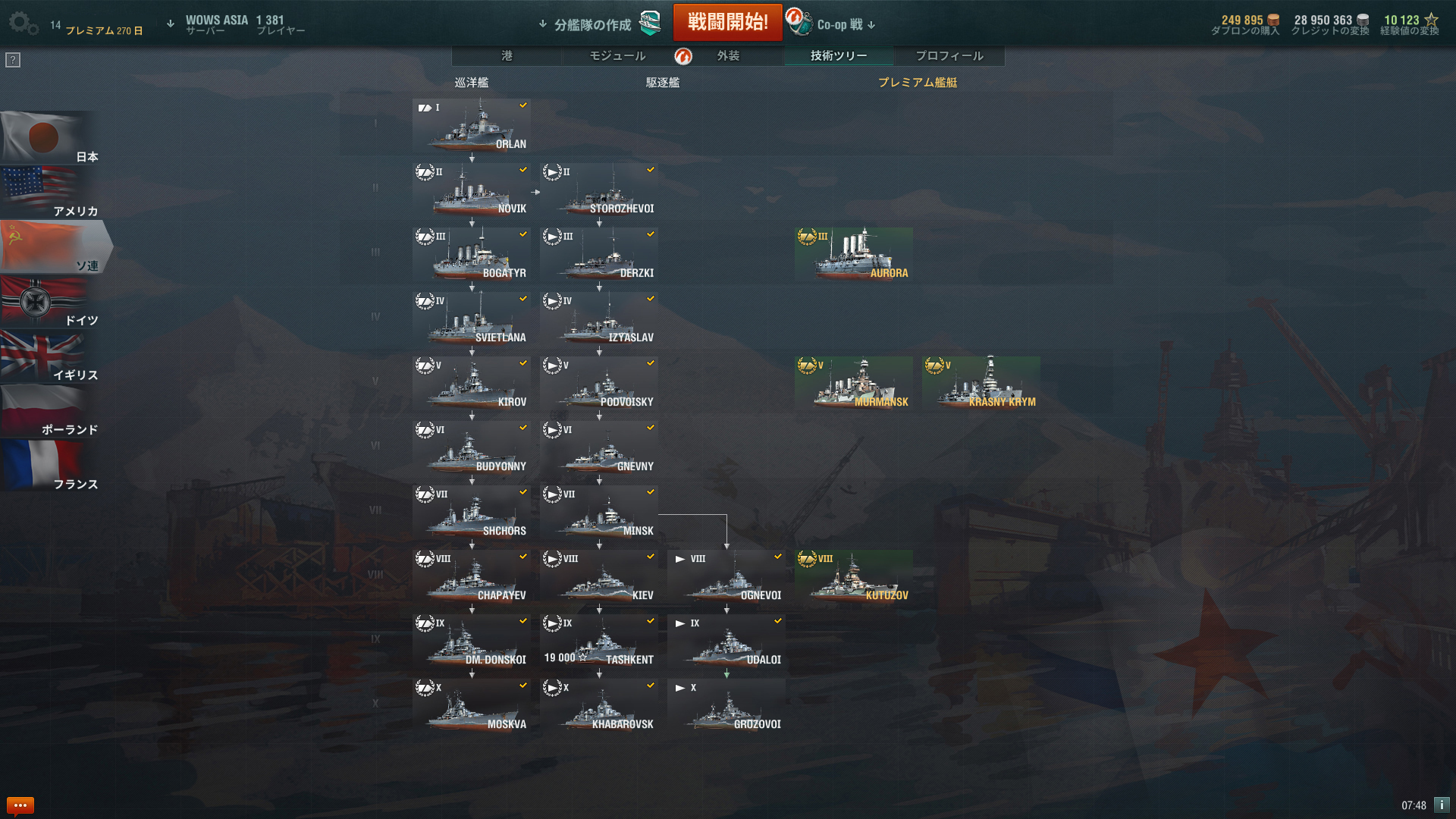Select the Tashkent ship costing 19 000 XP
Image resolution: width=1456 pixels, height=819 pixels.
[x=599, y=642]
